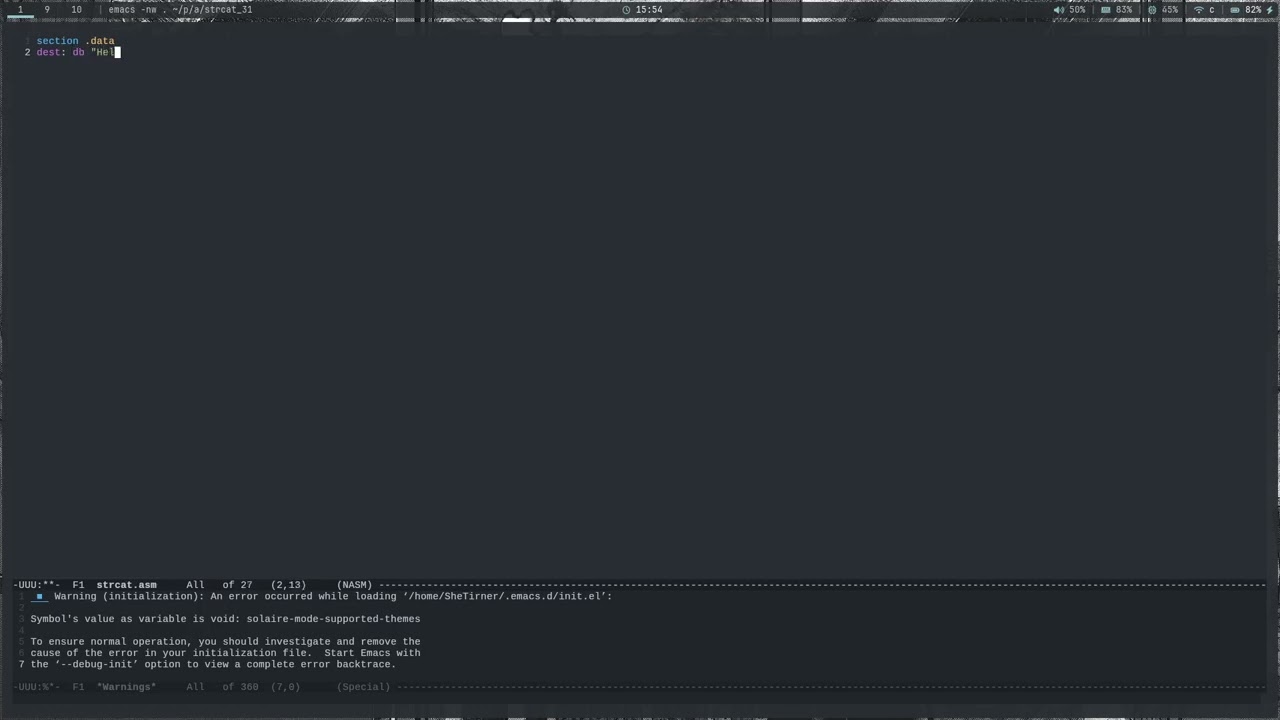Click the '(NASM)' major mode indicator
Viewport: 1280px width, 720px height.
click(355, 585)
